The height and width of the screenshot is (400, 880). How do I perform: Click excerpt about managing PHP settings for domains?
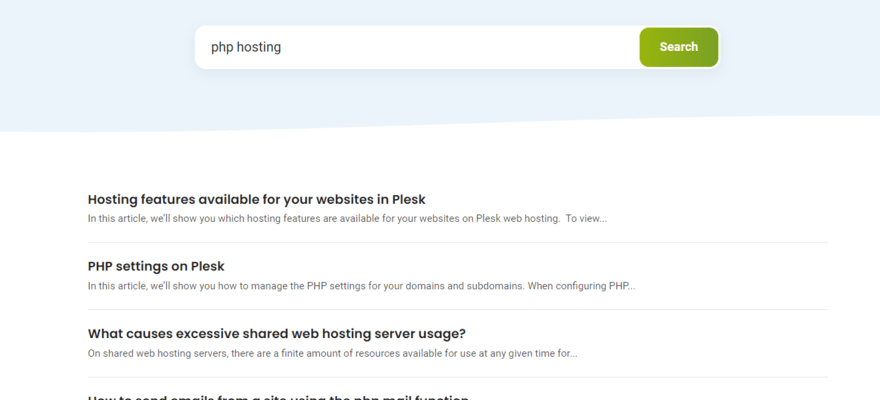click(x=361, y=286)
